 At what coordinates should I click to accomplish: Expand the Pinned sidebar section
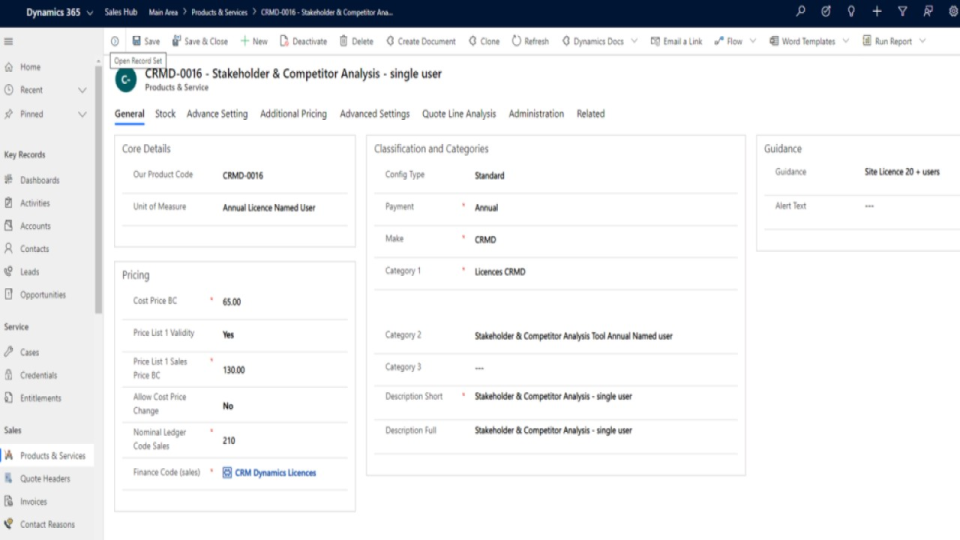(82, 114)
